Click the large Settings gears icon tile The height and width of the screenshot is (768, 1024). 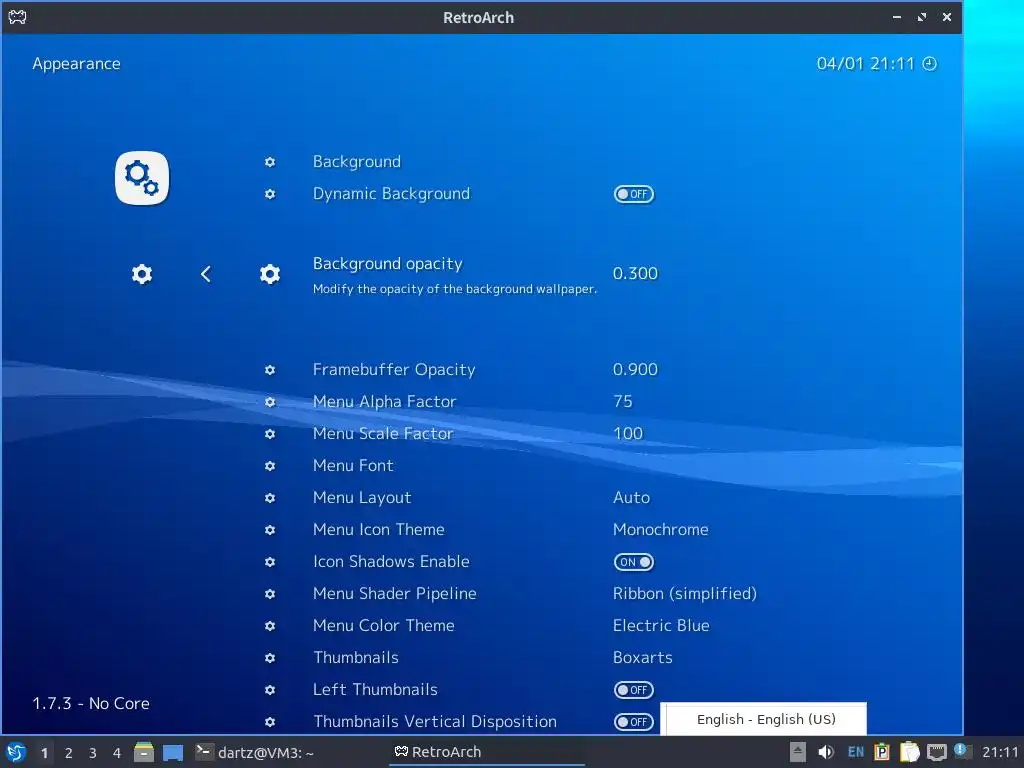[142, 178]
